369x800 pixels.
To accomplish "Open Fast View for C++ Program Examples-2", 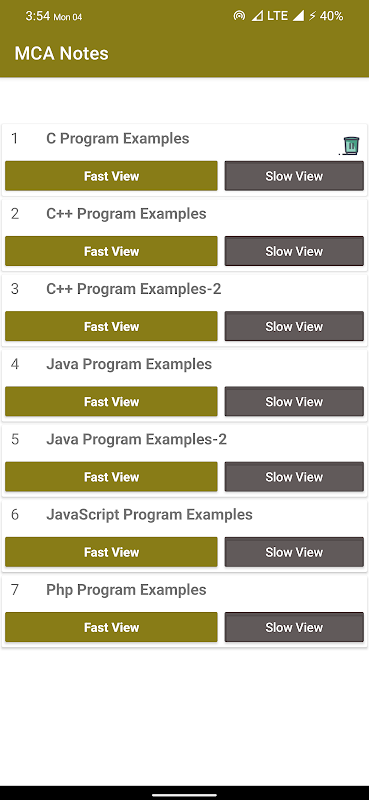I will (111, 327).
